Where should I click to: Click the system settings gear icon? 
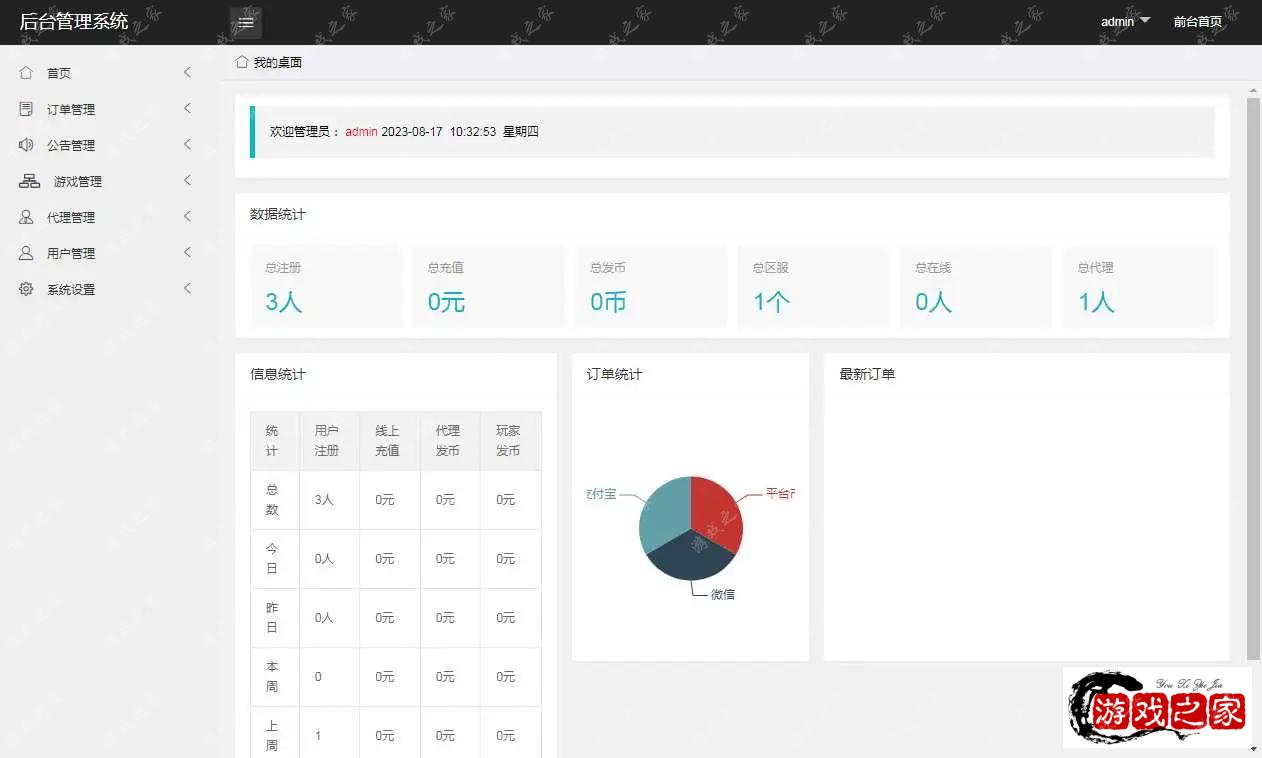click(26, 289)
